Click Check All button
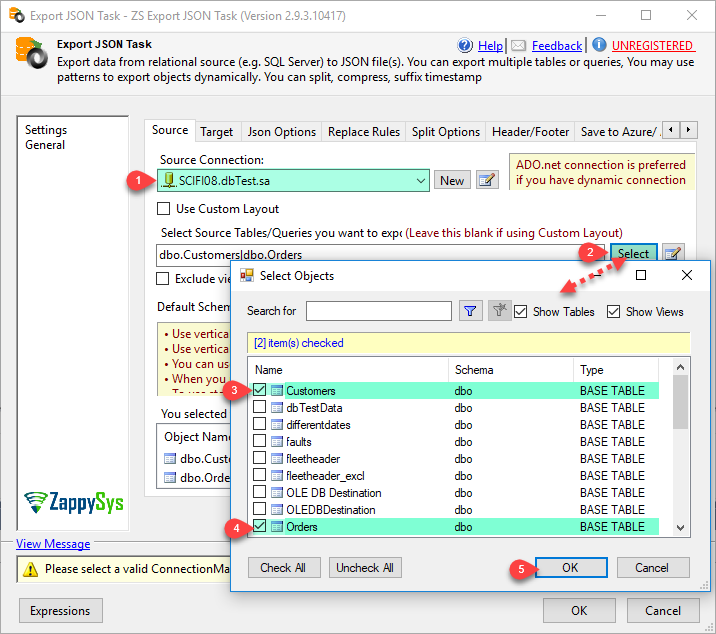 coord(283,568)
